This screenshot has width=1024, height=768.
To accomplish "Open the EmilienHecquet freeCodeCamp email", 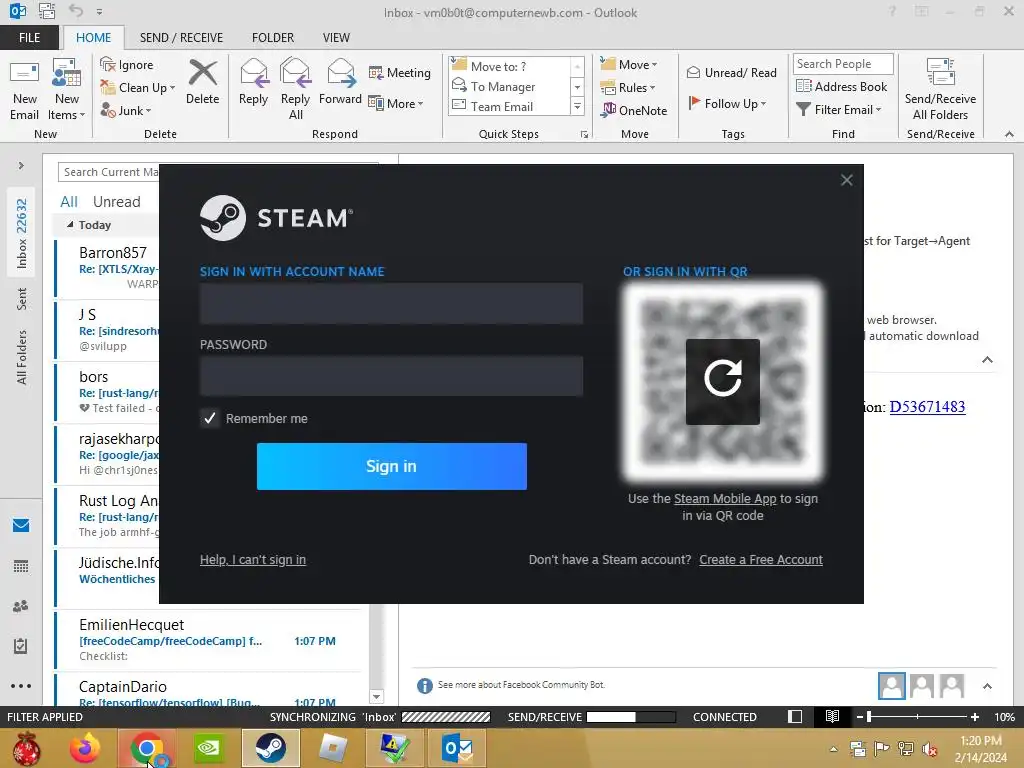I will (x=209, y=640).
